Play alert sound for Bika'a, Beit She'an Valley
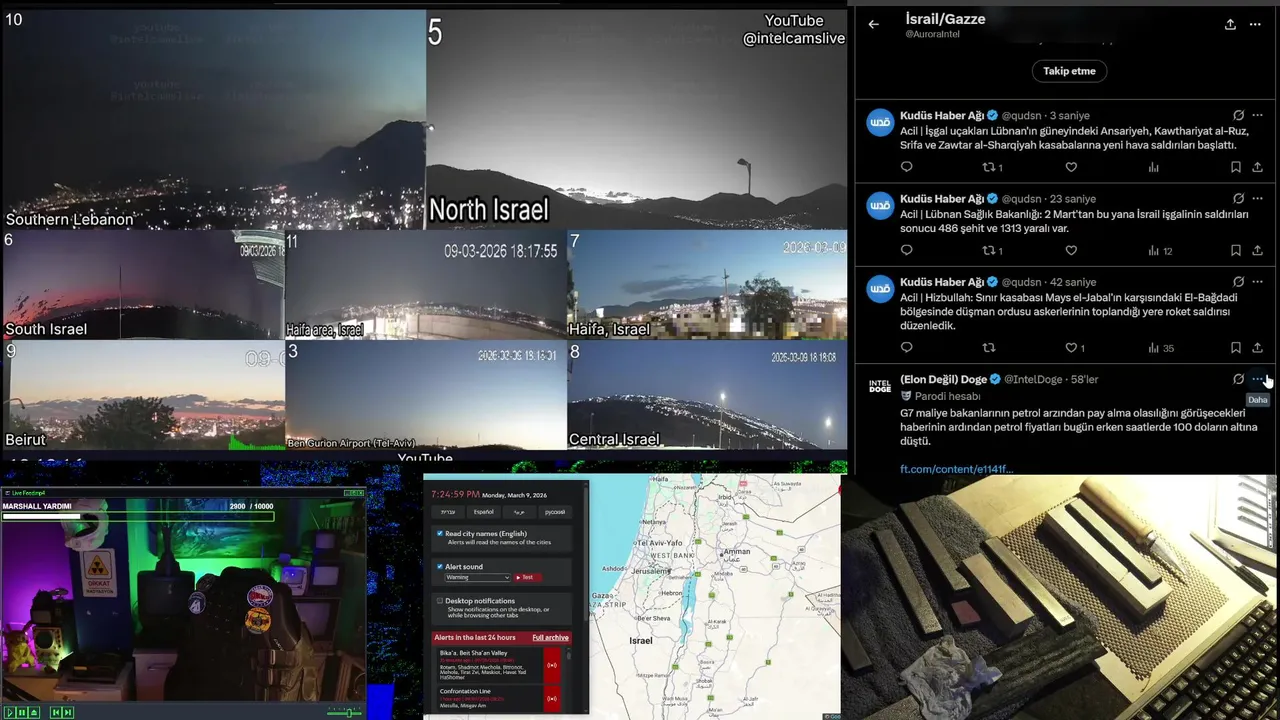This screenshot has width=1280, height=720. click(x=551, y=664)
